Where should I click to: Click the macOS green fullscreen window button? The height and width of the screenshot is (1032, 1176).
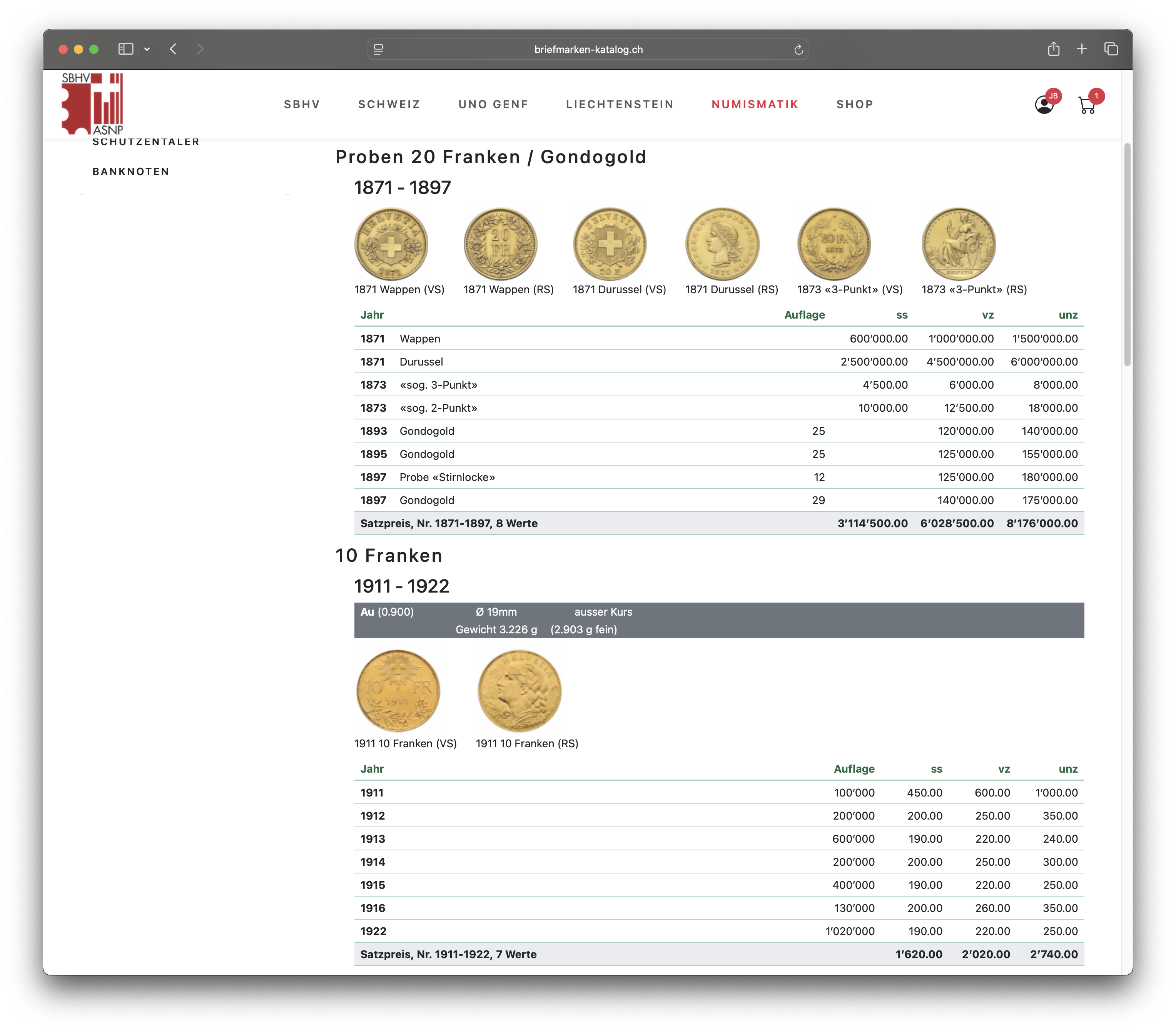click(94, 49)
